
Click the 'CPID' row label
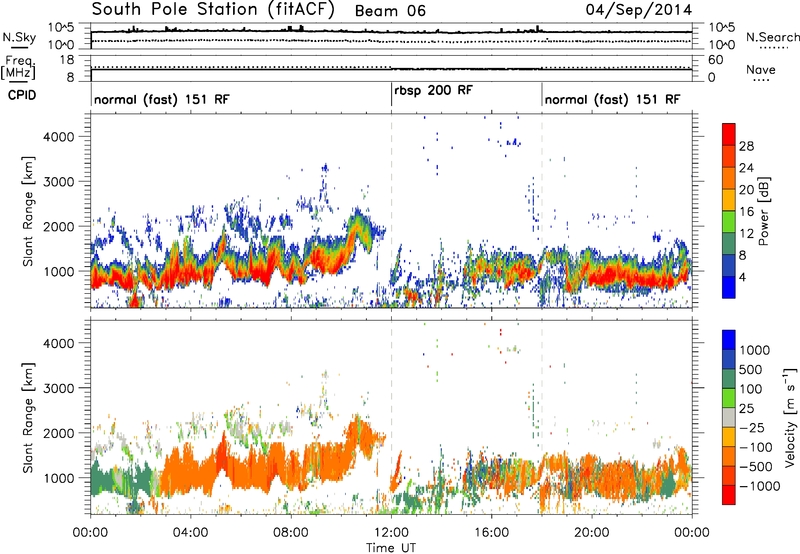(x=22, y=95)
